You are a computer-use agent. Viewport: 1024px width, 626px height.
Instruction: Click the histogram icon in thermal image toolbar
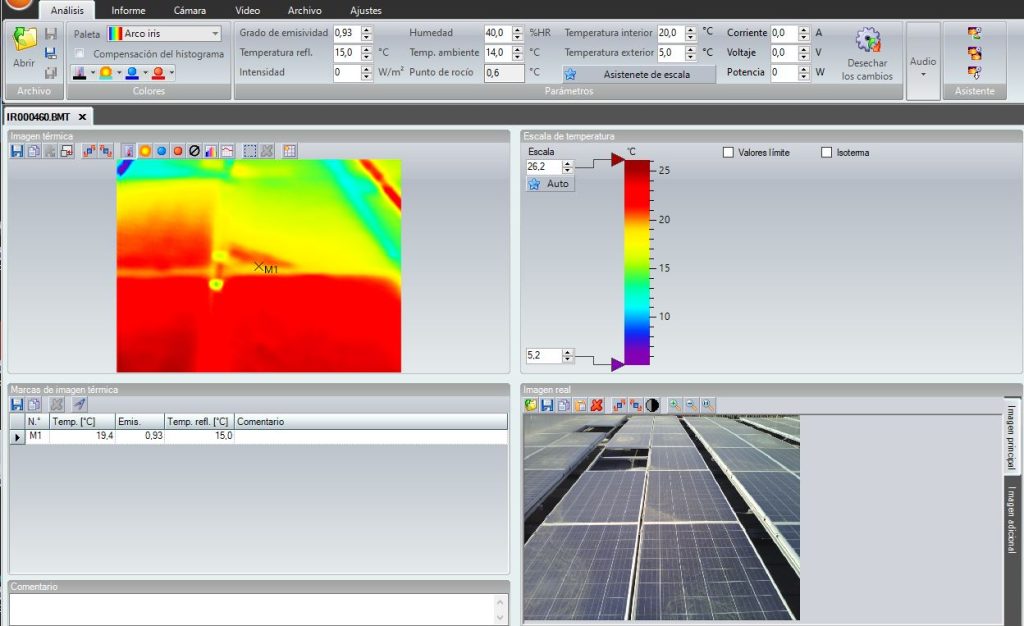[211, 151]
